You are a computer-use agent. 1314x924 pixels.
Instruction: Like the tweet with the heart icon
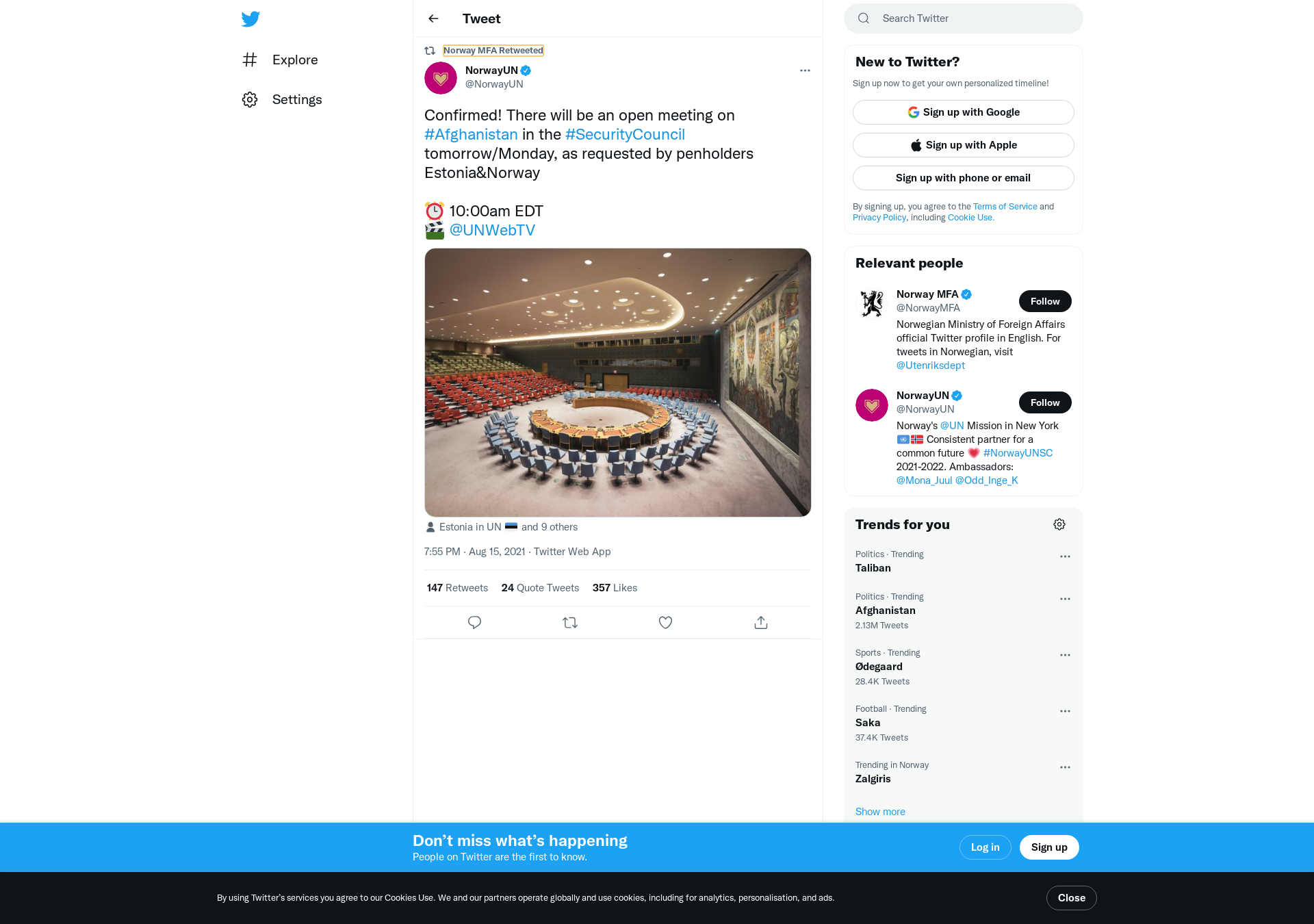(x=665, y=622)
